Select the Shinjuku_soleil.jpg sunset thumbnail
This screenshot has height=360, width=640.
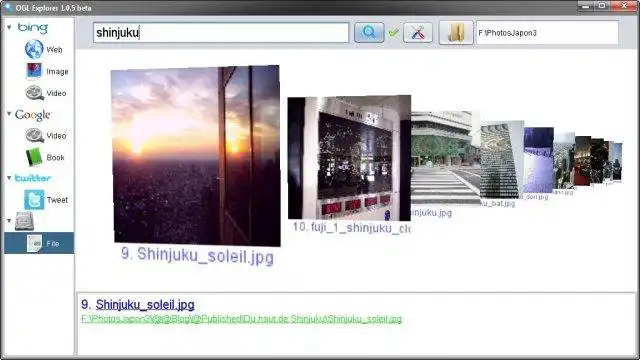point(196,156)
